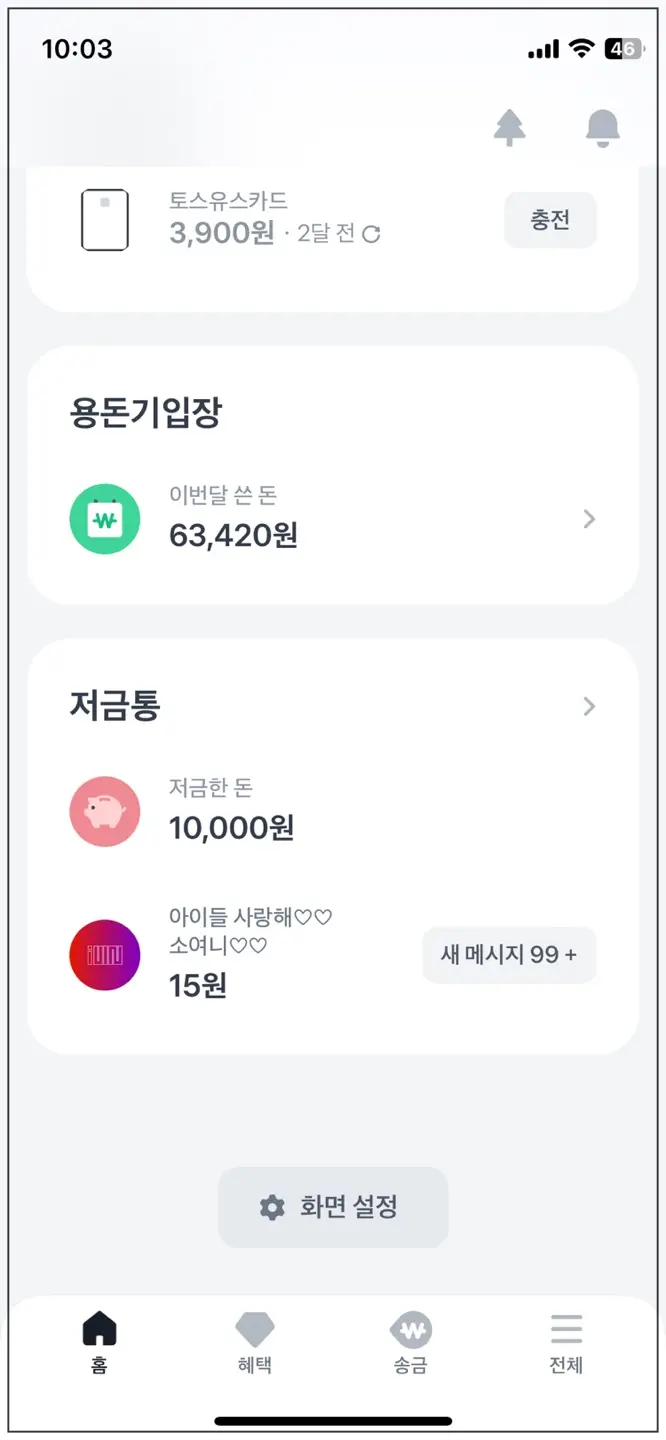Tap the 화면 설정 screen settings button

coord(333,1206)
